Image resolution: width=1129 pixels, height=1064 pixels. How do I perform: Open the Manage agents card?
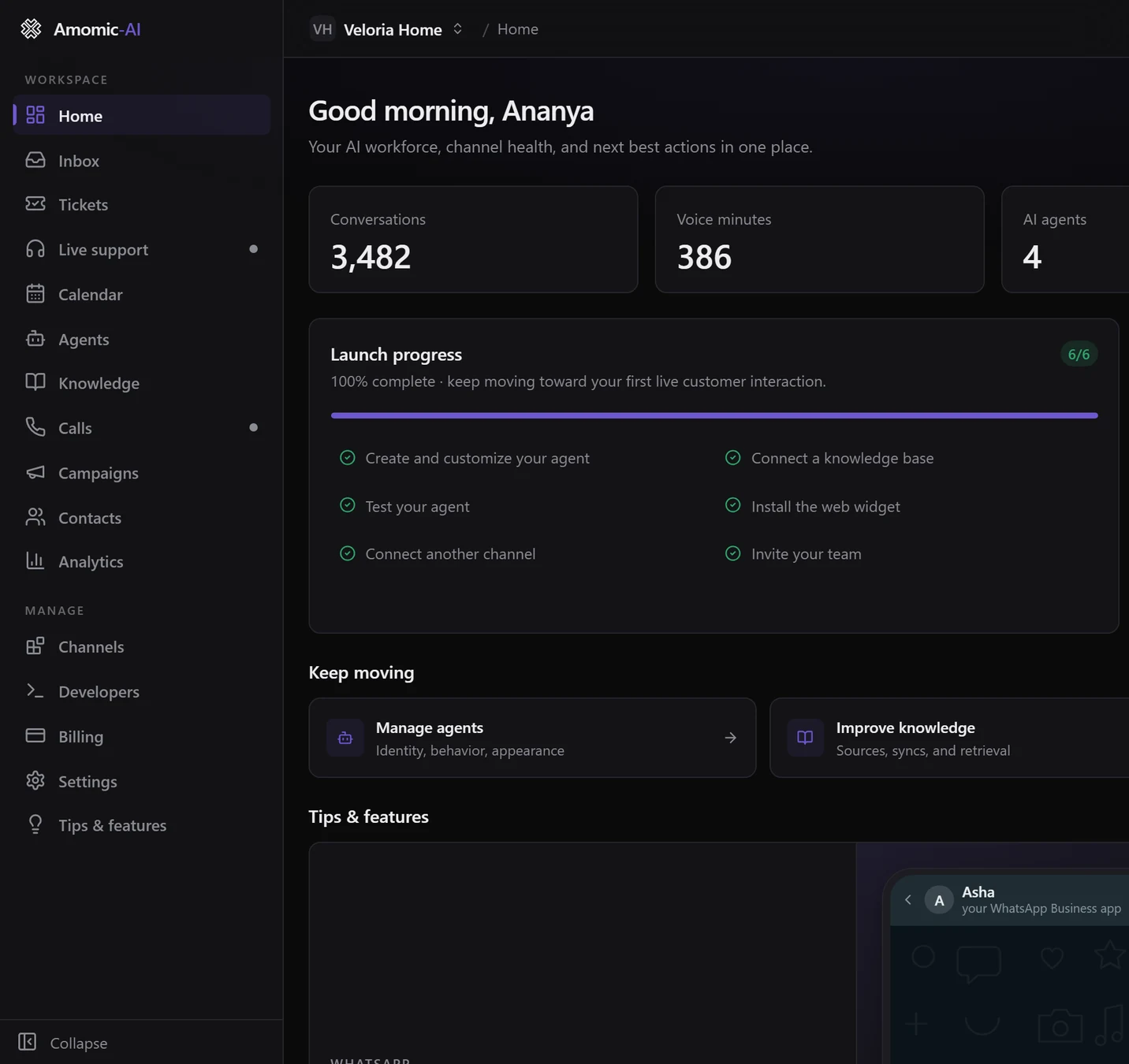(532, 738)
